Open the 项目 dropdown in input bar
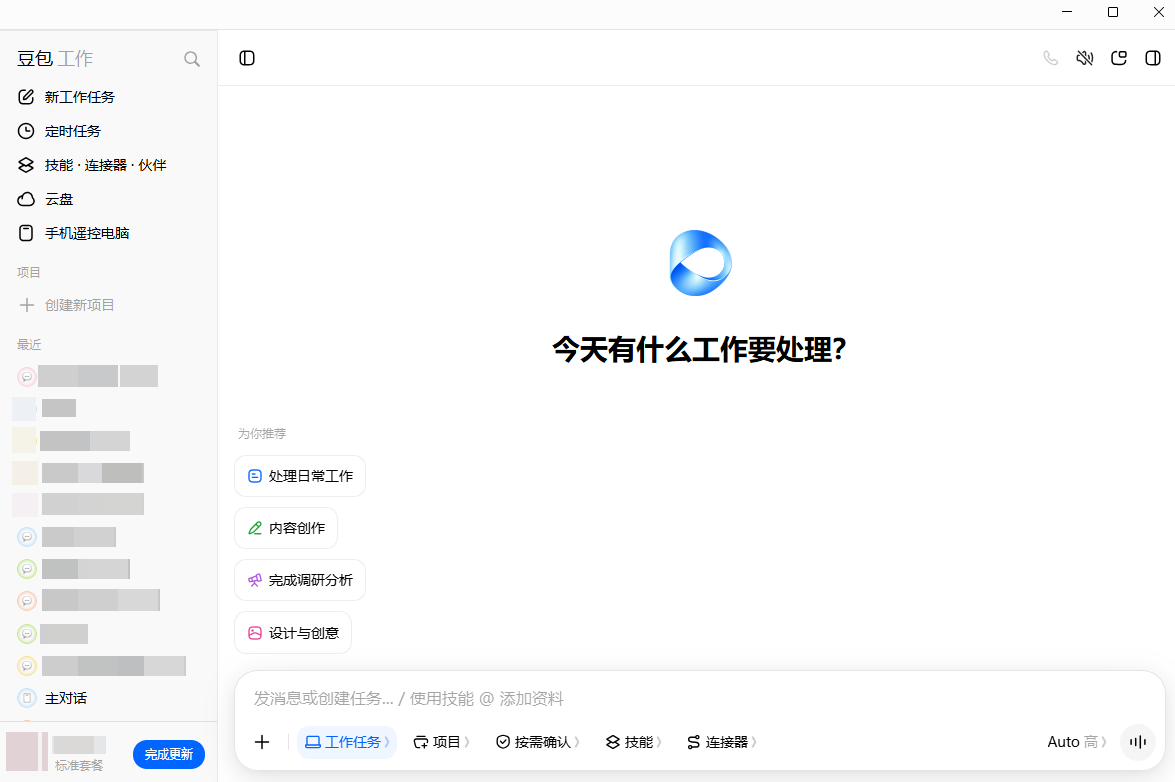This screenshot has height=782, width=1175. point(441,742)
